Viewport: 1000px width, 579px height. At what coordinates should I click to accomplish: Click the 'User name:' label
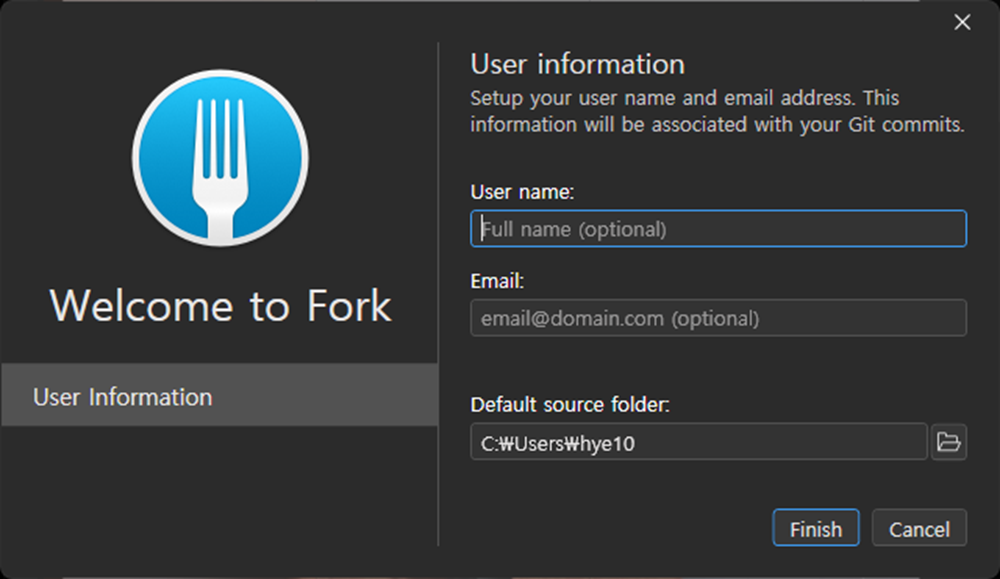tap(522, 191)
